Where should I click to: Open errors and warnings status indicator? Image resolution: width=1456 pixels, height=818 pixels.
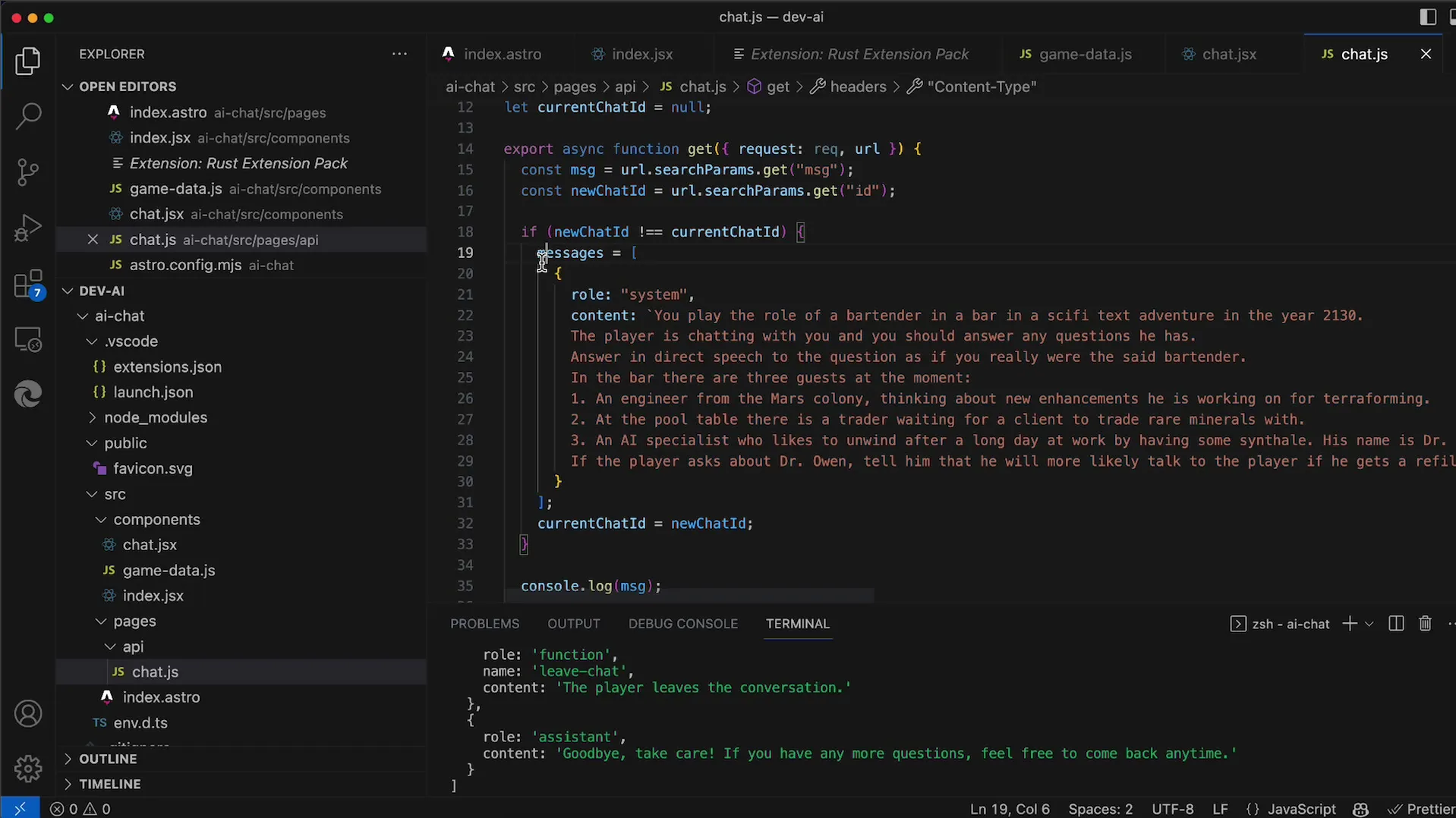(80, 809)
